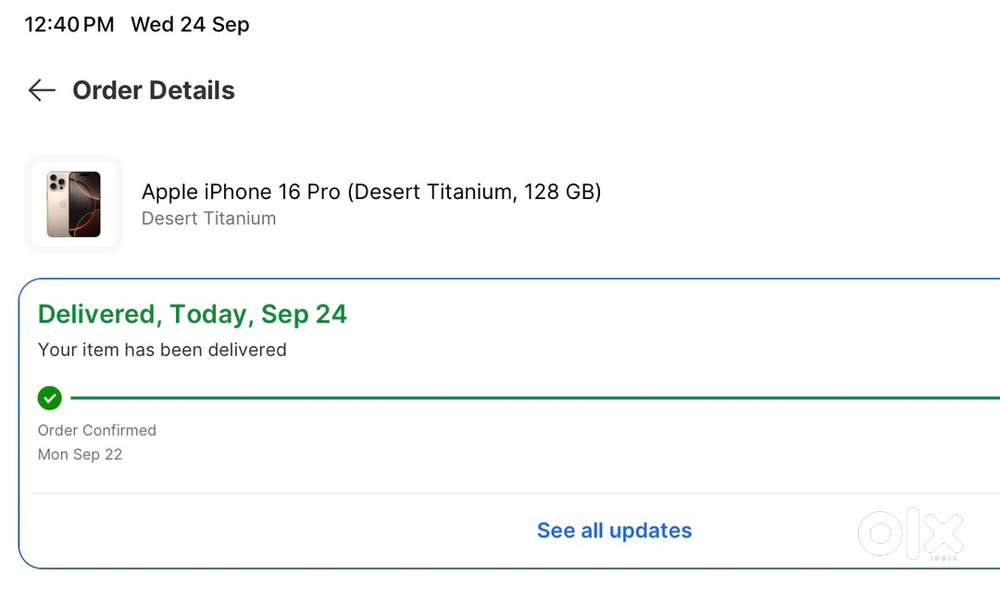Tap the grey "Desert Titanium" variant subtitle
1000x600 pixels.
click(208, 218)
